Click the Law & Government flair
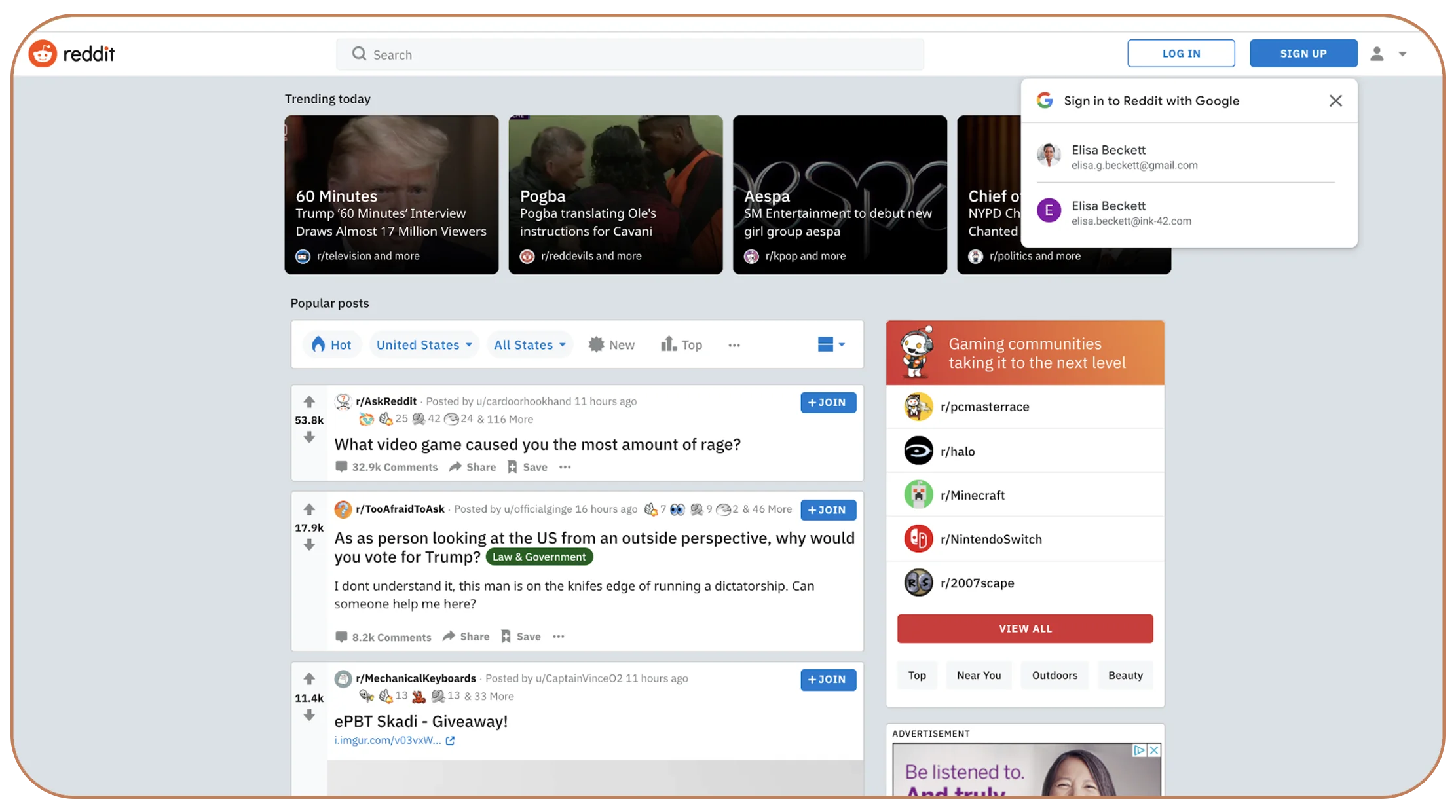 [539, 557]
